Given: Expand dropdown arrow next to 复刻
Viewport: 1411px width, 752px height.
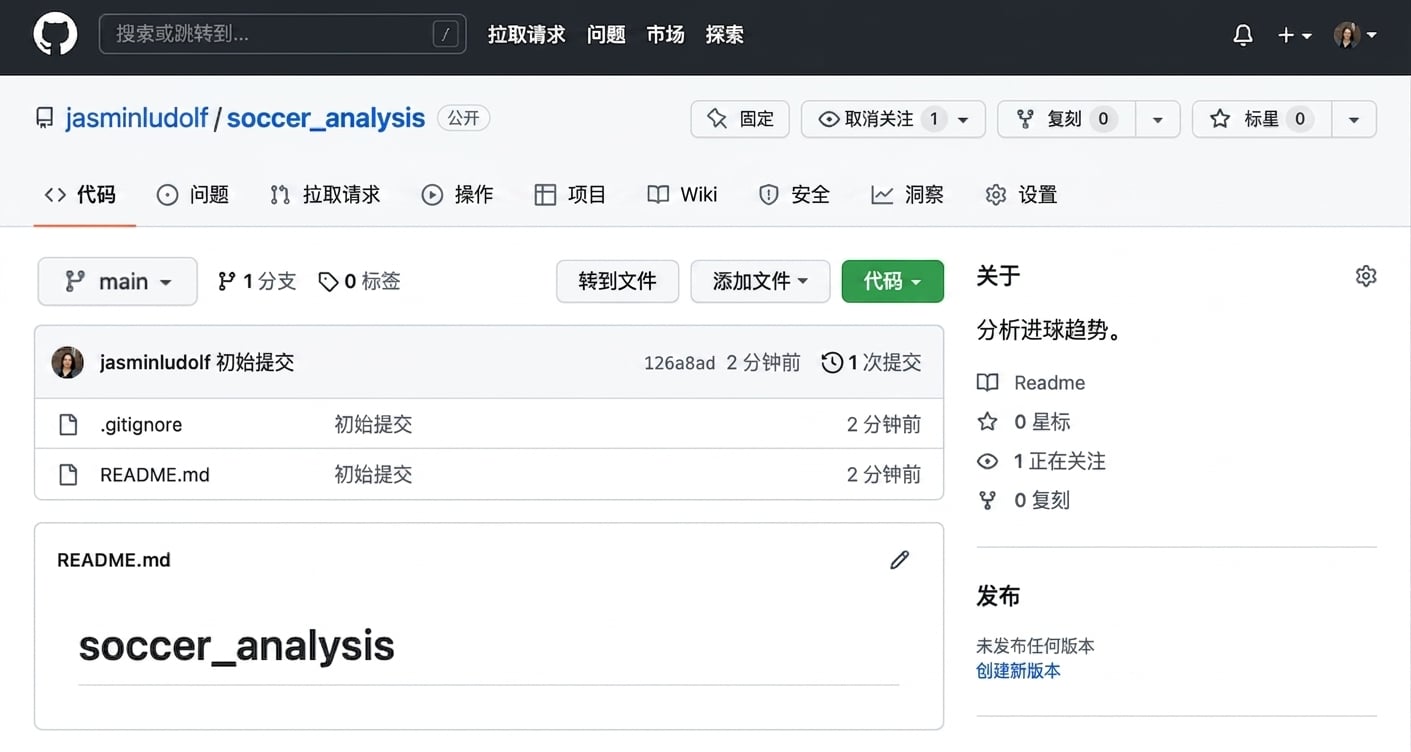Looking at the screenshot, I should click(x=1158, y=119).
